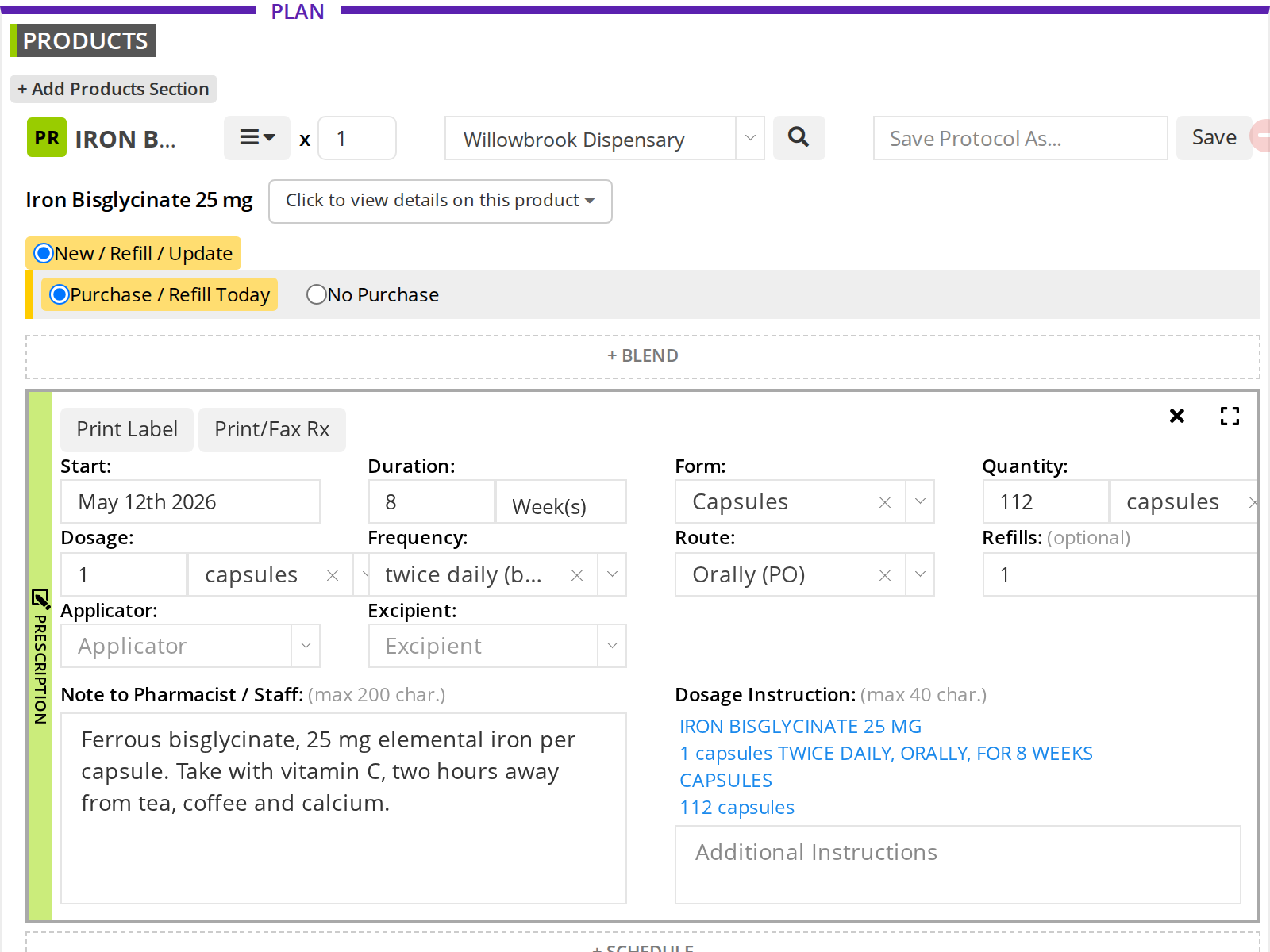Click the 'IRON B...' product title
Image resolution: width=1270 pixels, height=952 pixels.
125,139
